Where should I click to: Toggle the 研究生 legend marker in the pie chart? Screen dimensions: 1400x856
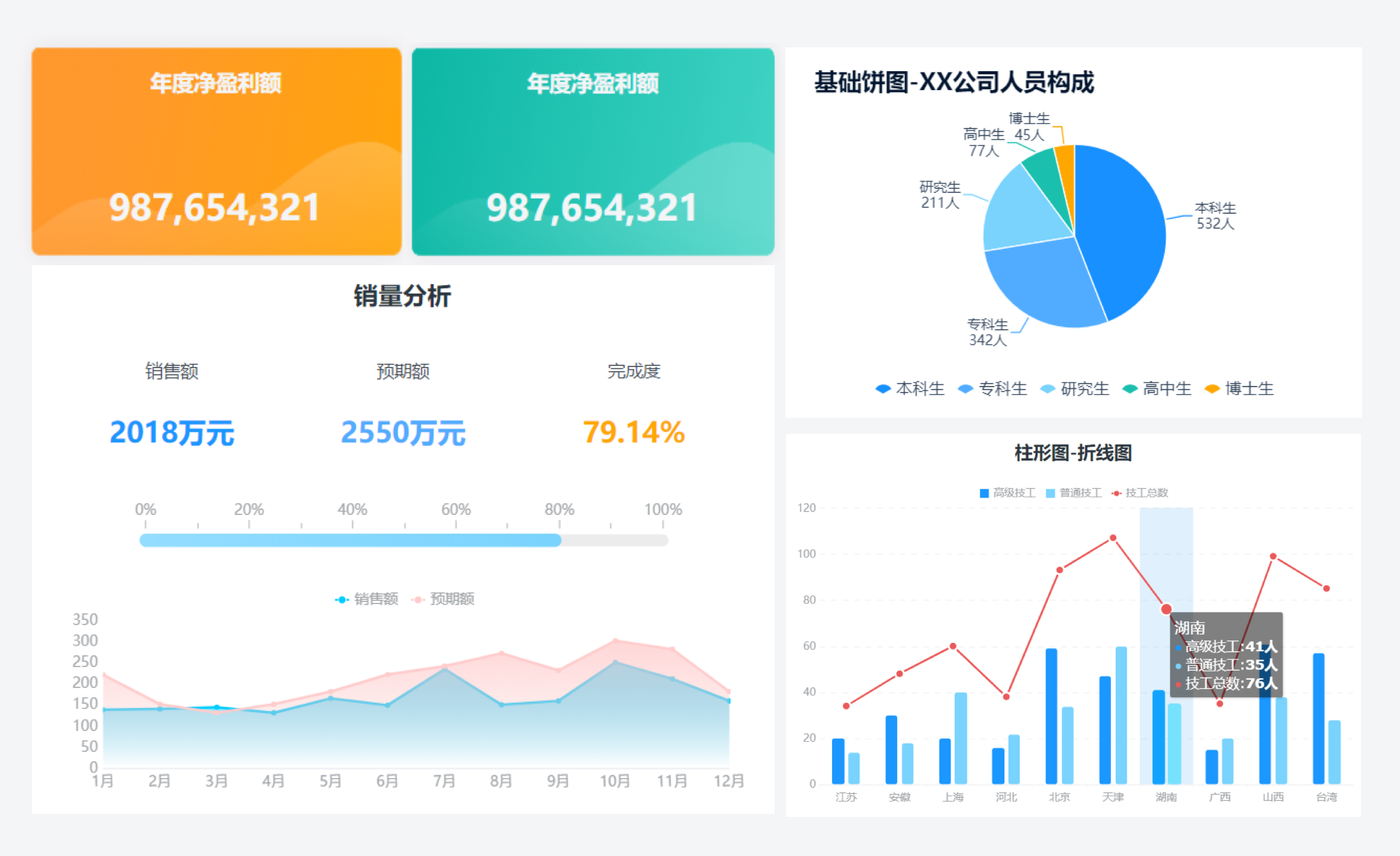point(1048,389)
